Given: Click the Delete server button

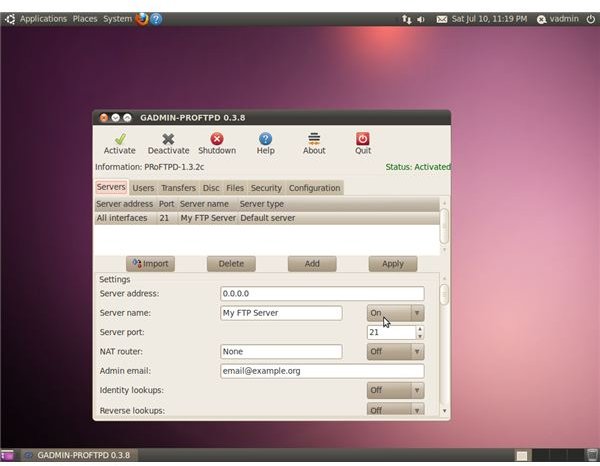Looking at the screenshot, I should (x=231, y=264).
